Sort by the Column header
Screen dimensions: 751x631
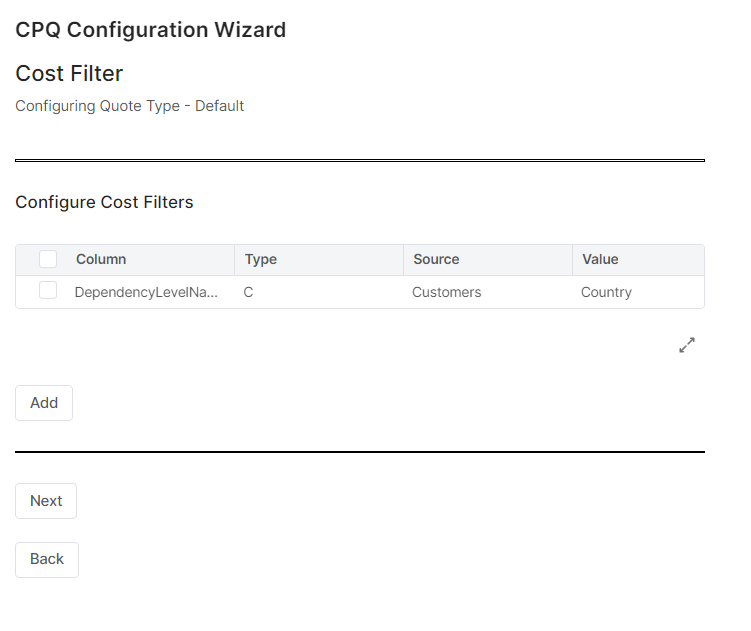click(x=101, y=260)
